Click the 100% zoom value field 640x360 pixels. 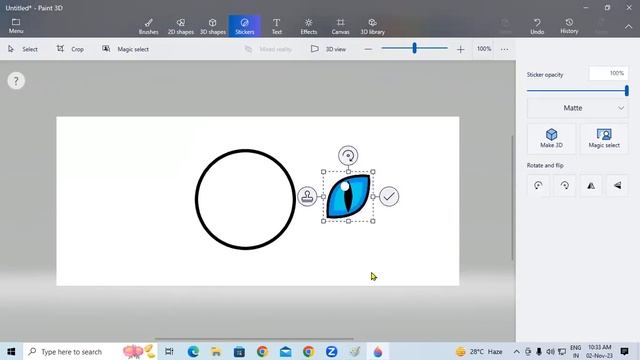pyautogui.click(x=484, y=49)
